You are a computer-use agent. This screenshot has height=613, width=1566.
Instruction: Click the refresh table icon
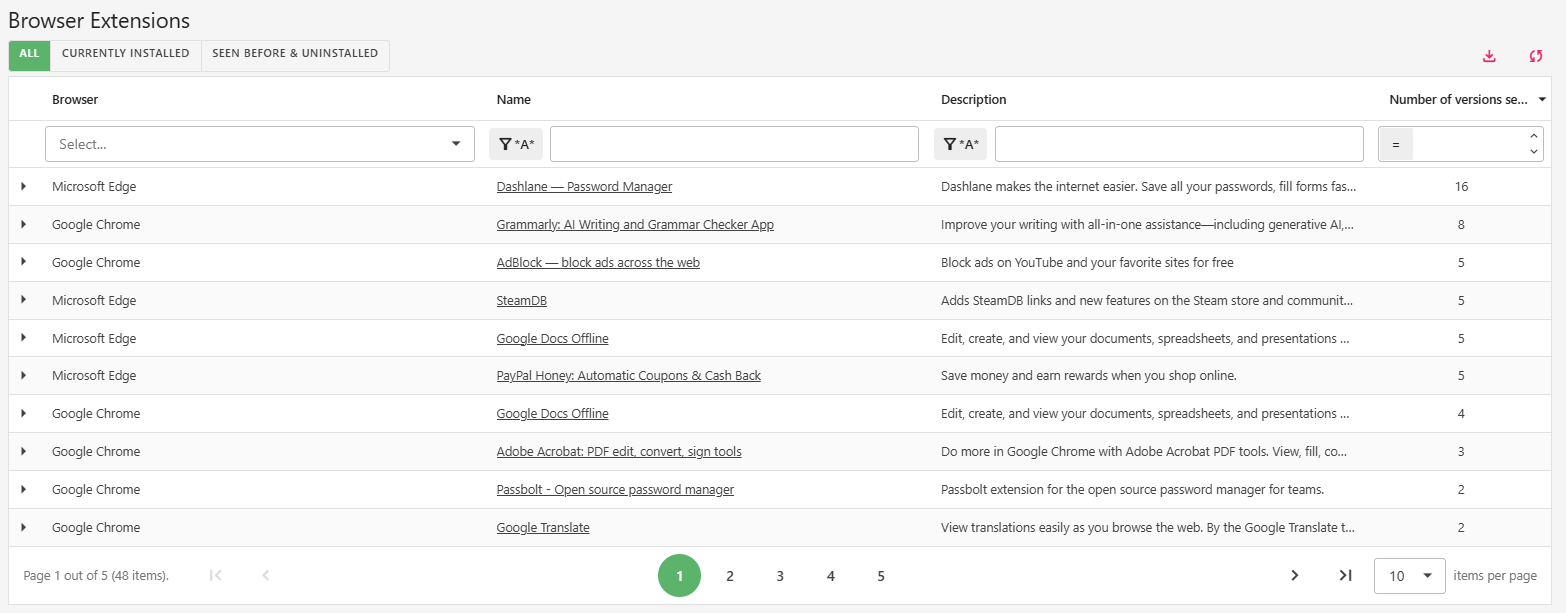1536,56
